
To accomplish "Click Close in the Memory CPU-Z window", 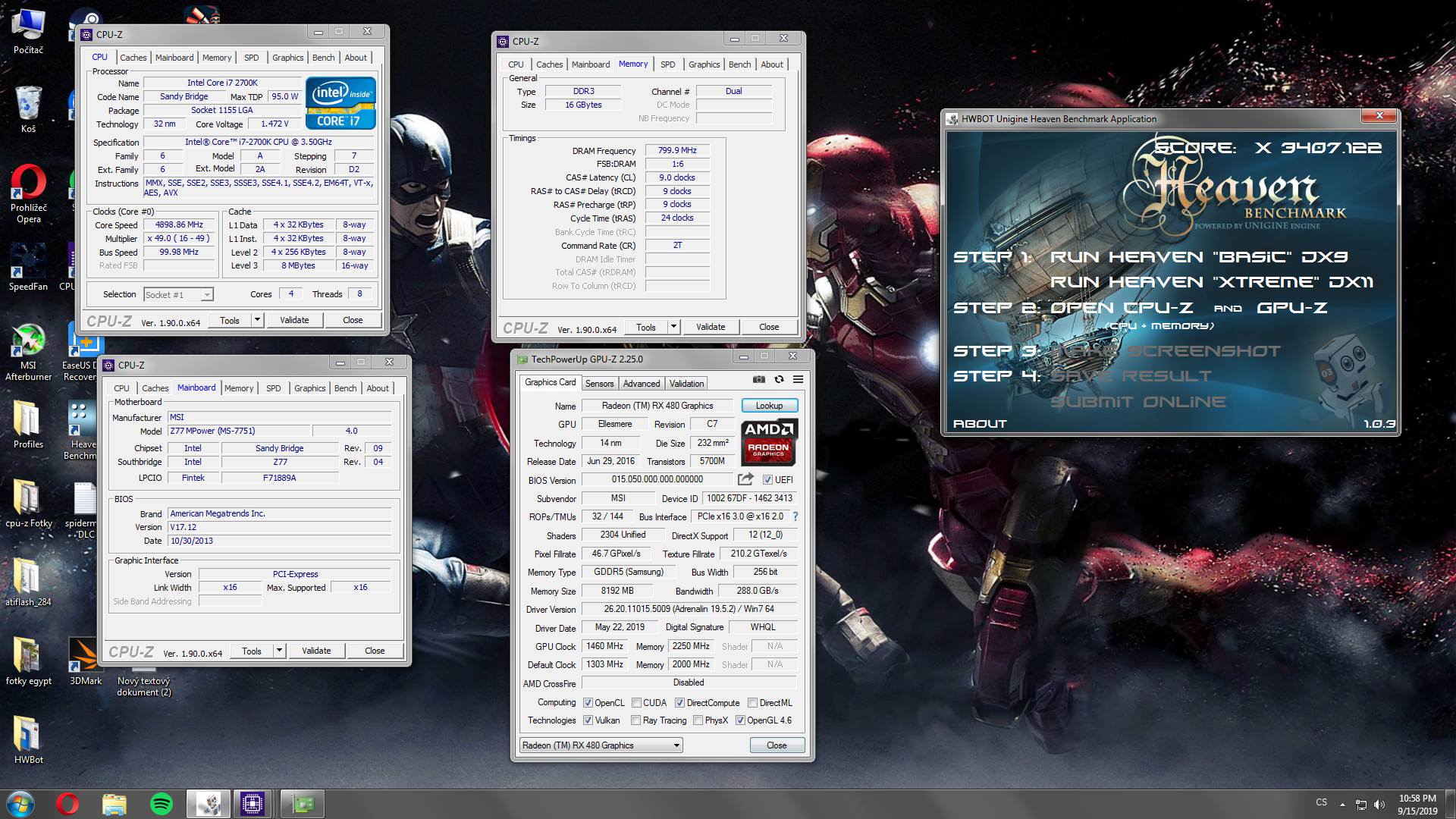I will [x=769, y=327].
